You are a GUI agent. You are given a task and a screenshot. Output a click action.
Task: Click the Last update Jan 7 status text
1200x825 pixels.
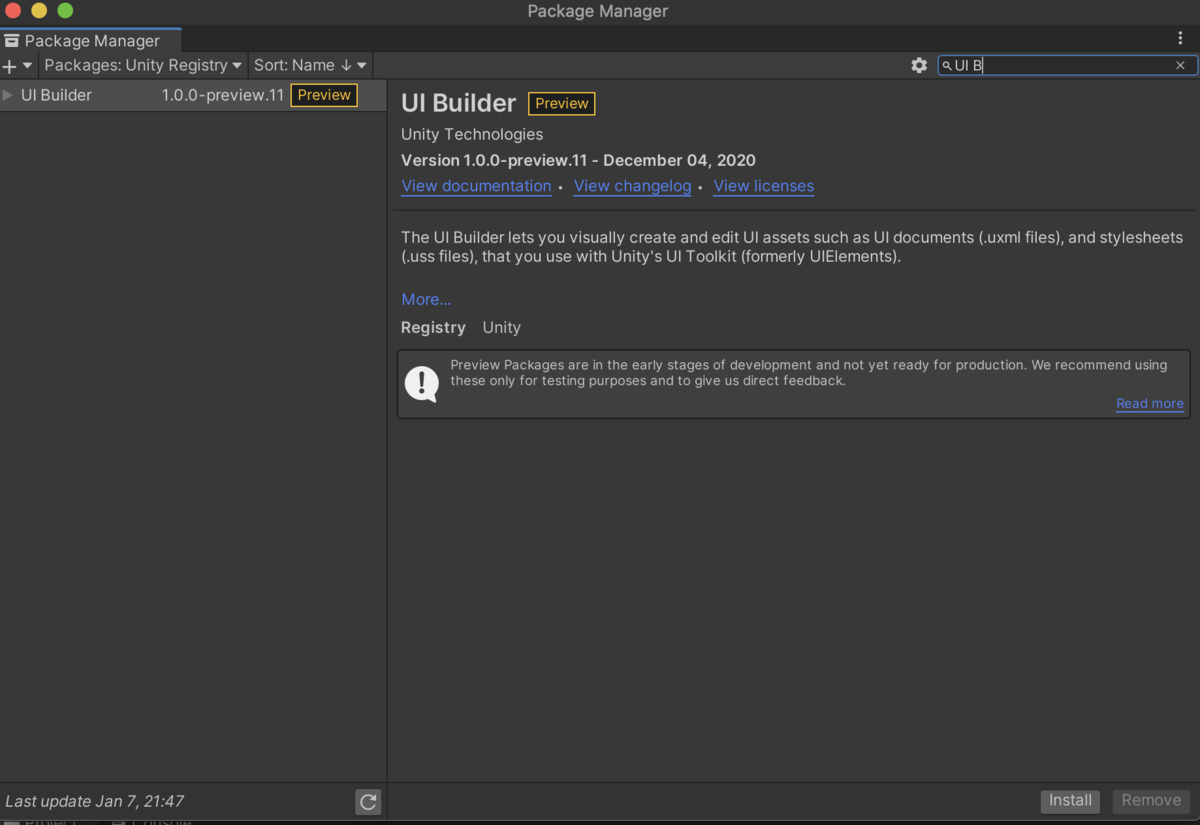click(95, 801)
